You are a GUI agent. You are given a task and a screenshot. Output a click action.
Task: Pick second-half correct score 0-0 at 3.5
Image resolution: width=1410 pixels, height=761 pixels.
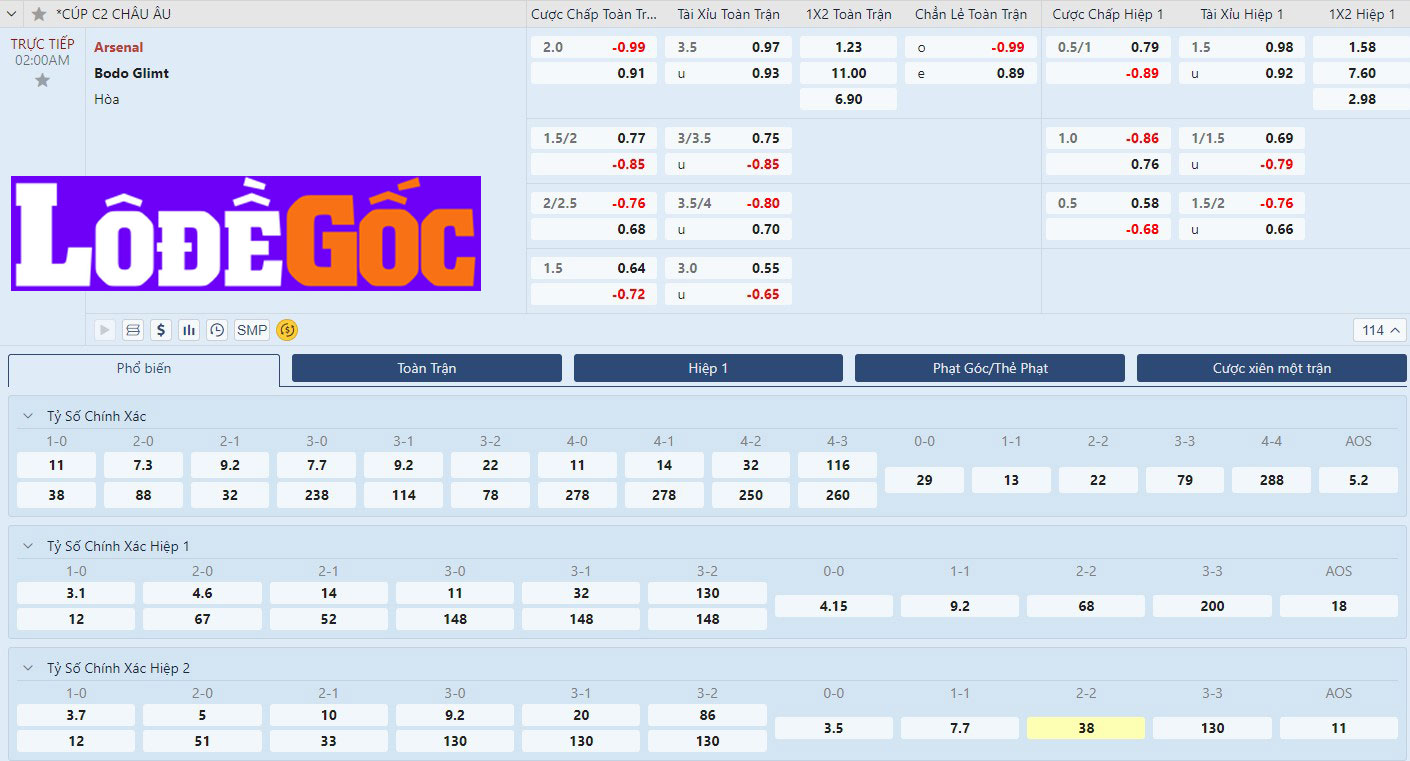point(833,728)
